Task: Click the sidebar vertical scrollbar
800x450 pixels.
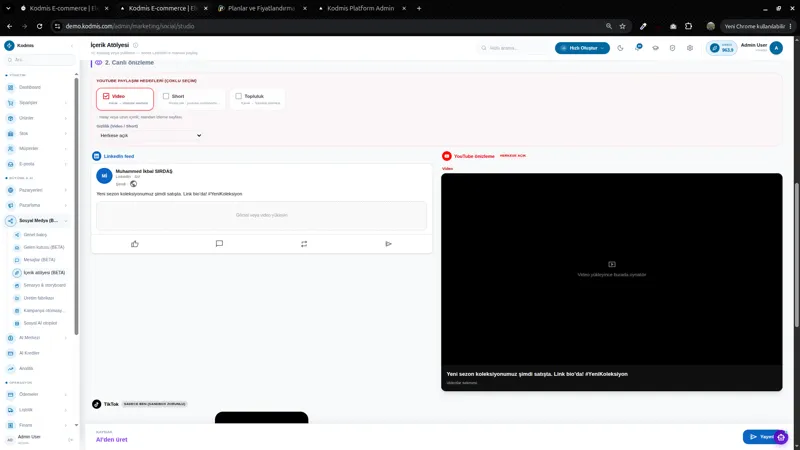Action: pyautogui.click(x=77, y=207)
